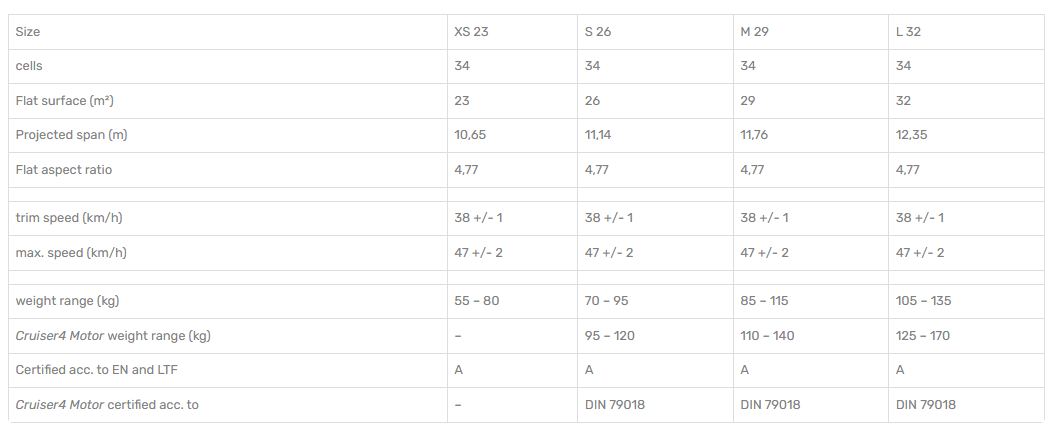Click Certified acc. to EN and LTF

[x=96, y=370]
